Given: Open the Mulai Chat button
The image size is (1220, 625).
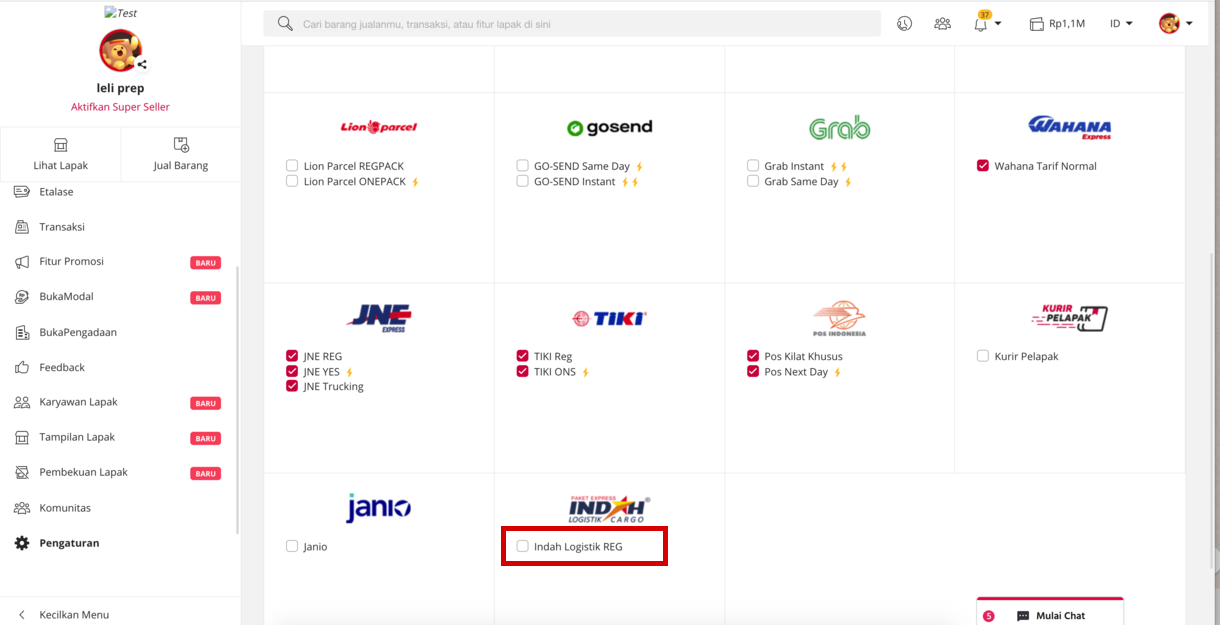Looking at the screenshot, I should click(x=1050, y=615).
